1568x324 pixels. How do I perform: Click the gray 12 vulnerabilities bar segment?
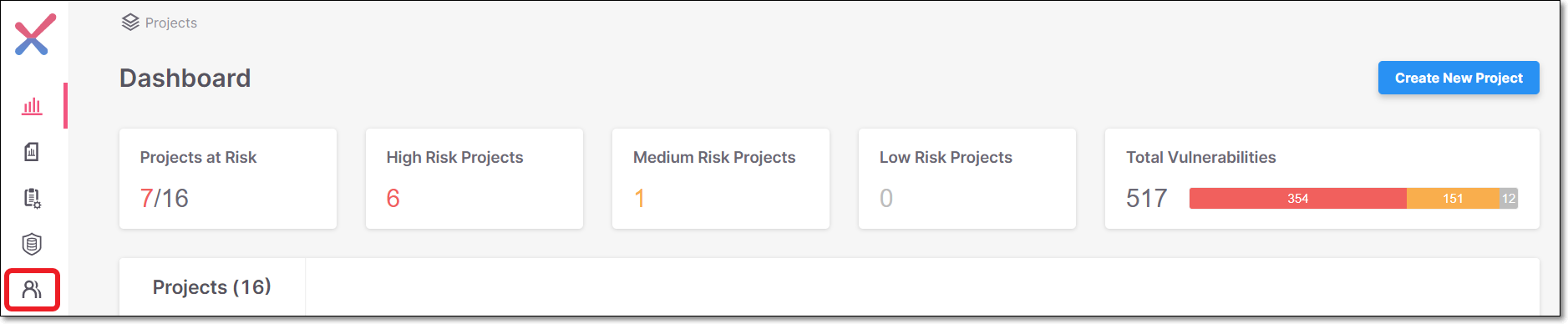(x=1509, y=199)
